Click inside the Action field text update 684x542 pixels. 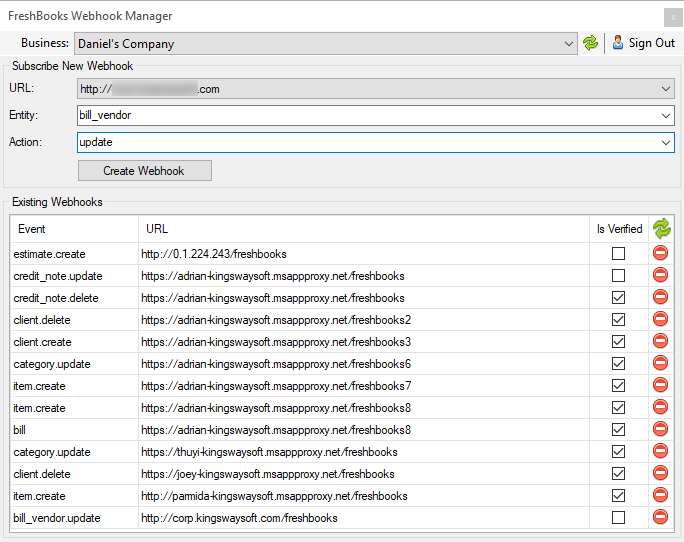[x=96, y=142]
